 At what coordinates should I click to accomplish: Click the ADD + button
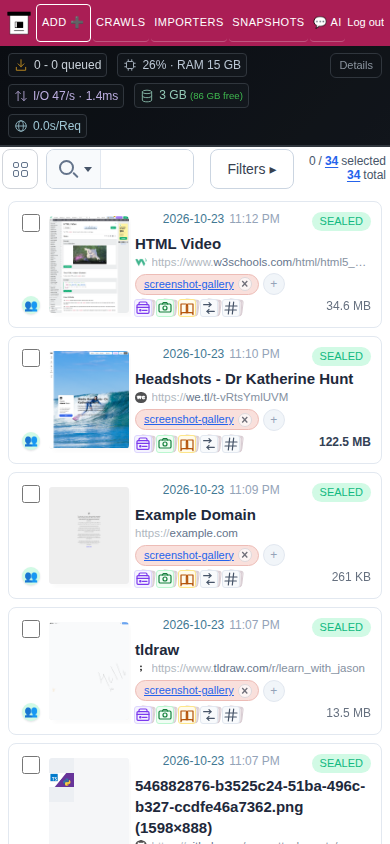(x=63, y=22)
